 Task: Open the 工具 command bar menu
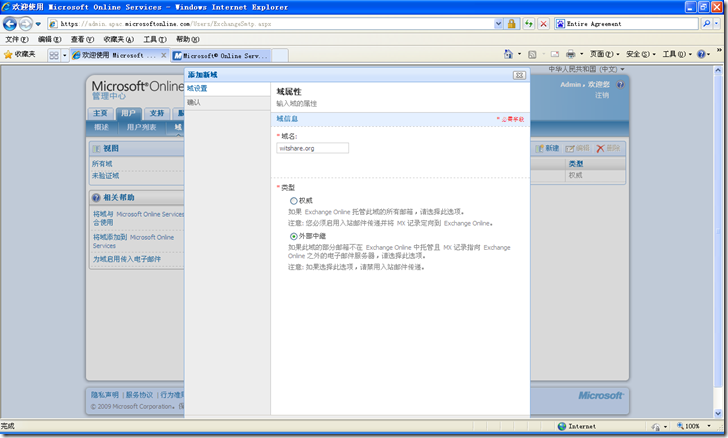tap(677, 54)
